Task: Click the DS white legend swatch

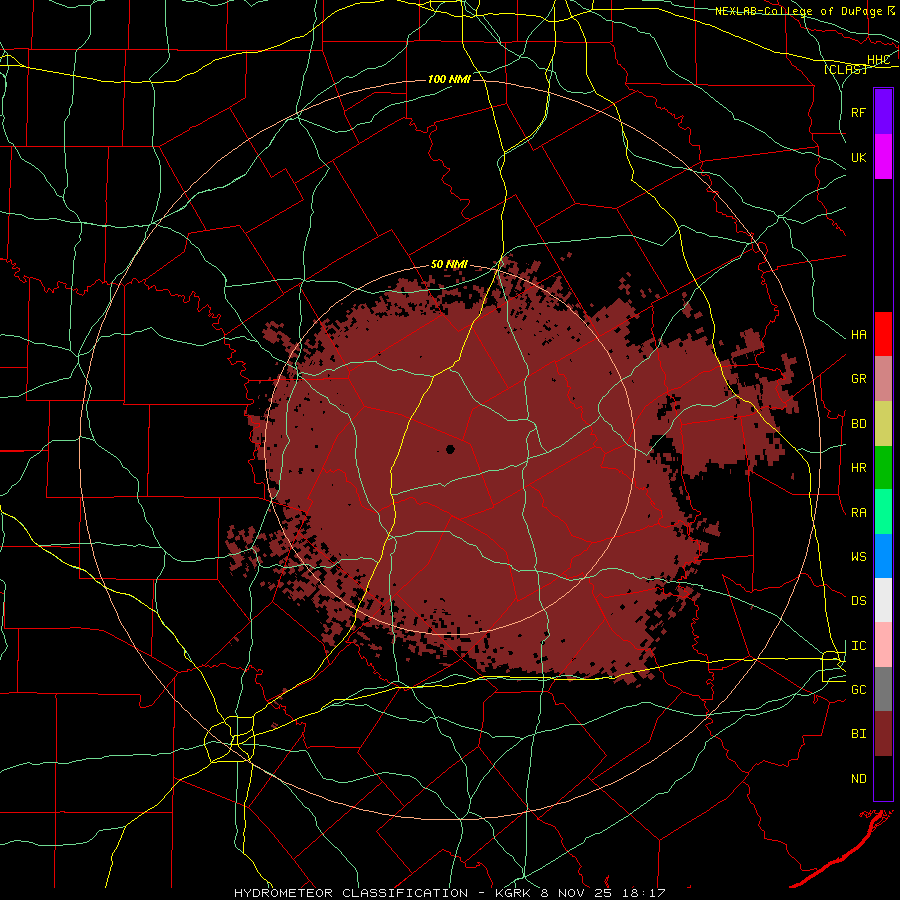Action: point(883,600)
